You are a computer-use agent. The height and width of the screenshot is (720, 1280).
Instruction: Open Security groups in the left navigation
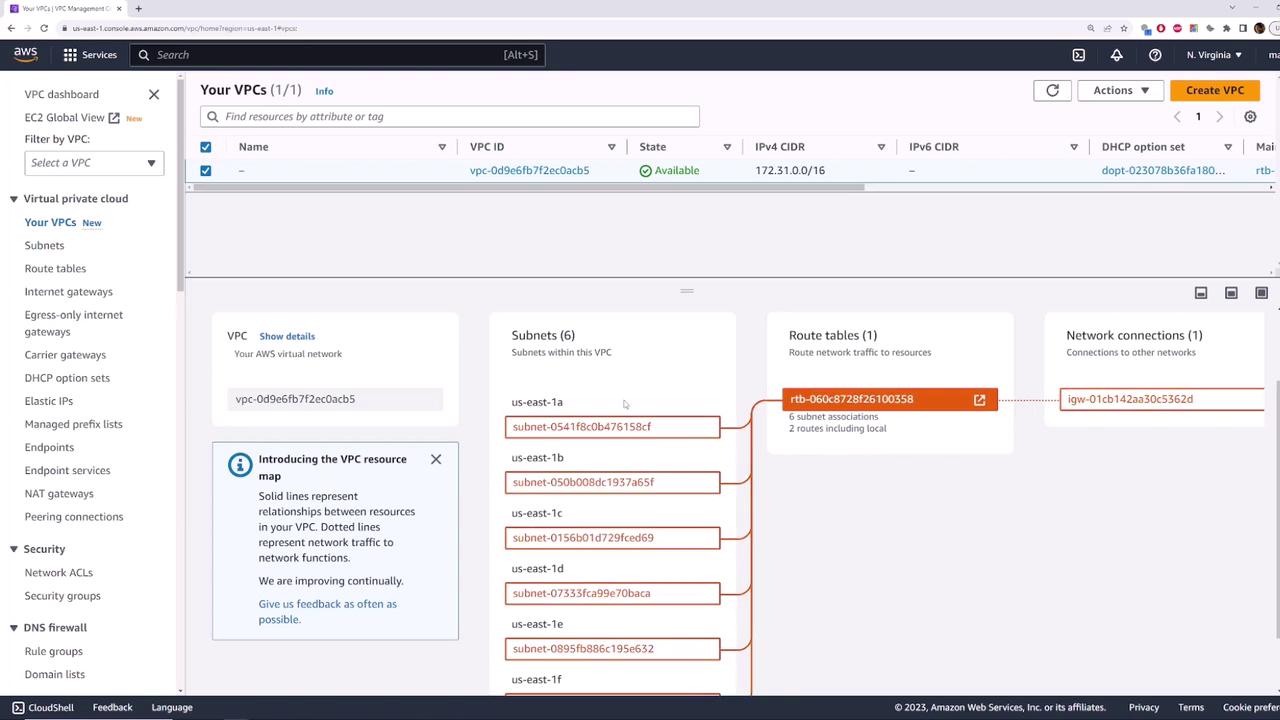click(x=63, y=596)
